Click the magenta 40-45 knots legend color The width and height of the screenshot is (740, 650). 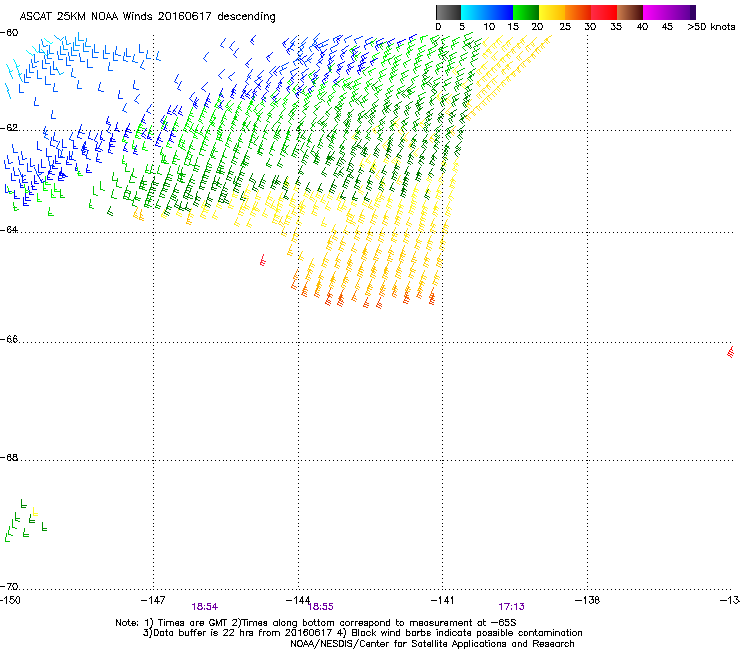656,12
